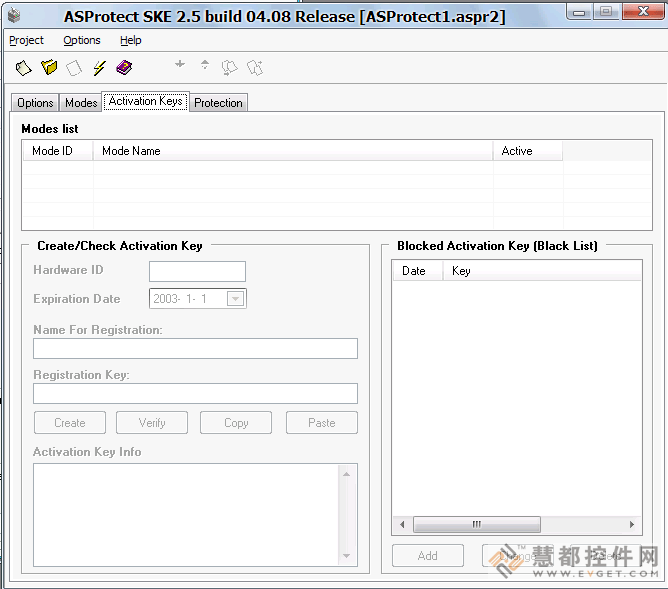Click the greyed pages with arrow icon
This screenshot has width=668, height=589.
[229, 68]
